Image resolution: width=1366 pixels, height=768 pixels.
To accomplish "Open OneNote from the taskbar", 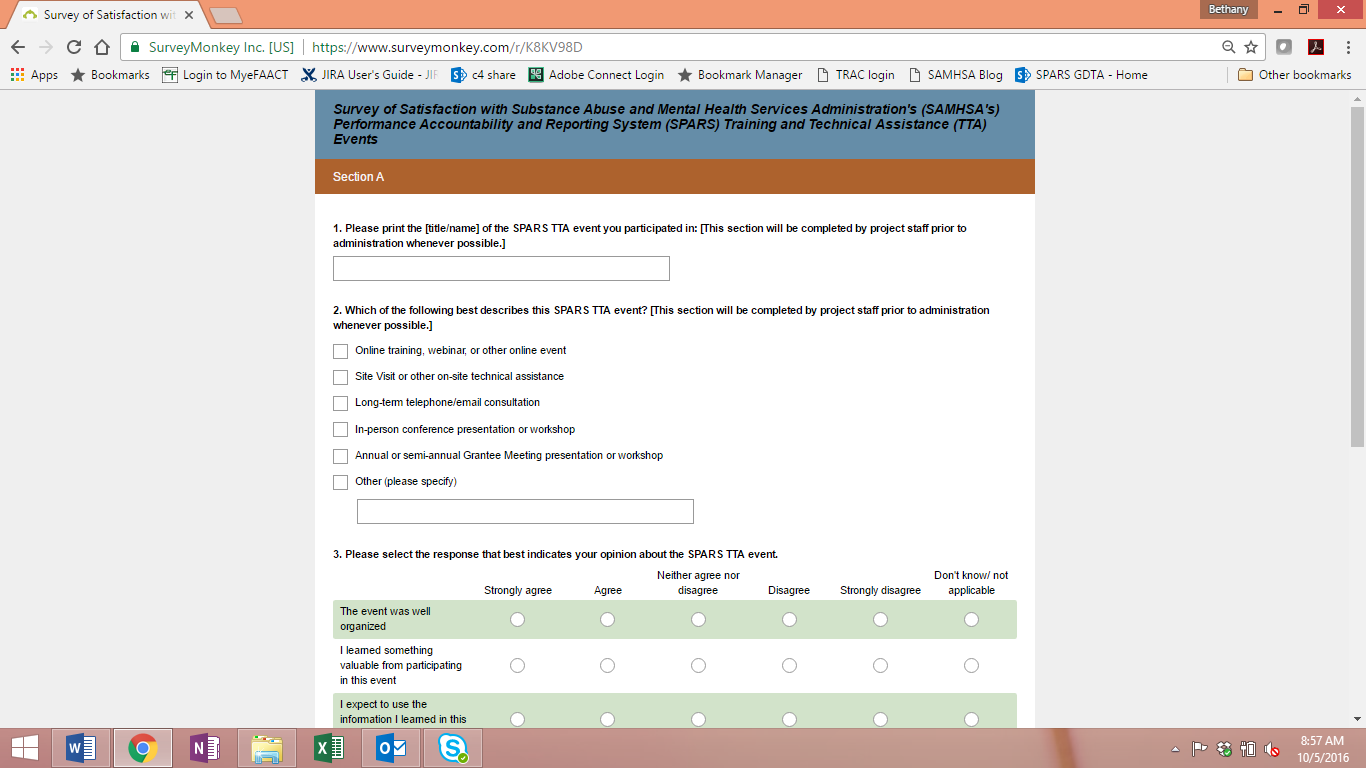I will [205, 748].
